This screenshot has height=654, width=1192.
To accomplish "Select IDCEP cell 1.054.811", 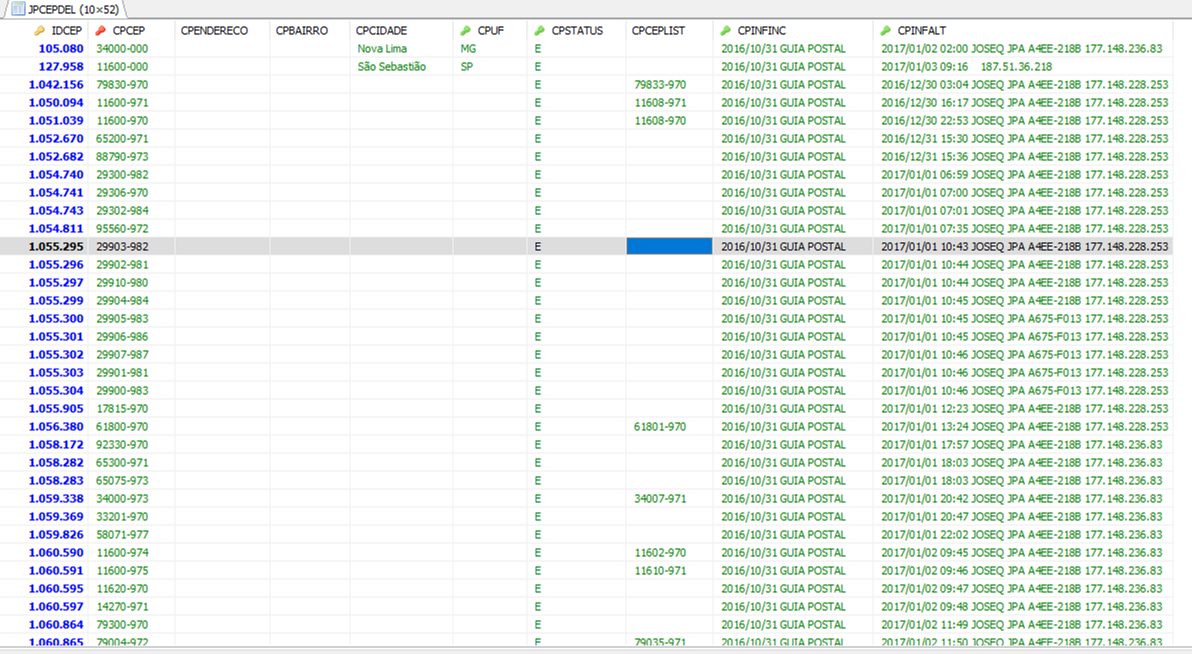I will [x=56, y=229].
